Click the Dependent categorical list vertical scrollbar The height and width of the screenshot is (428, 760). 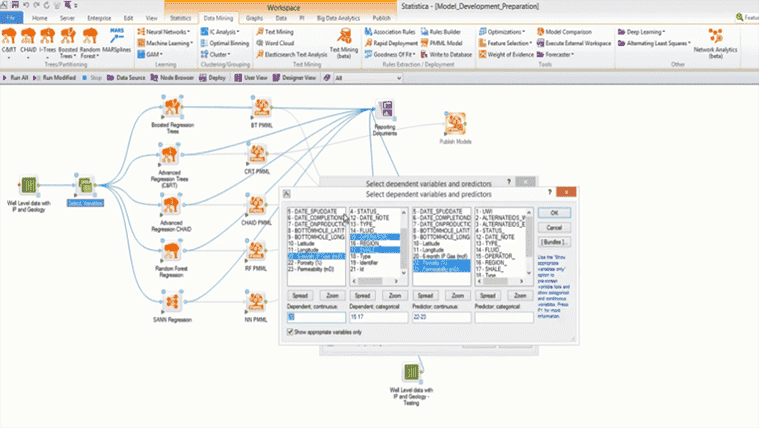403,243
